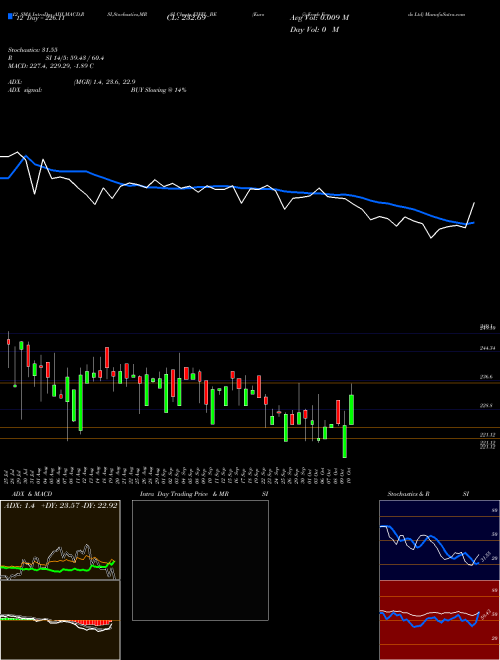This screenshot has height=660, width=500.
Task: Click the ManafaSutra.com site label
Action: 445,14
